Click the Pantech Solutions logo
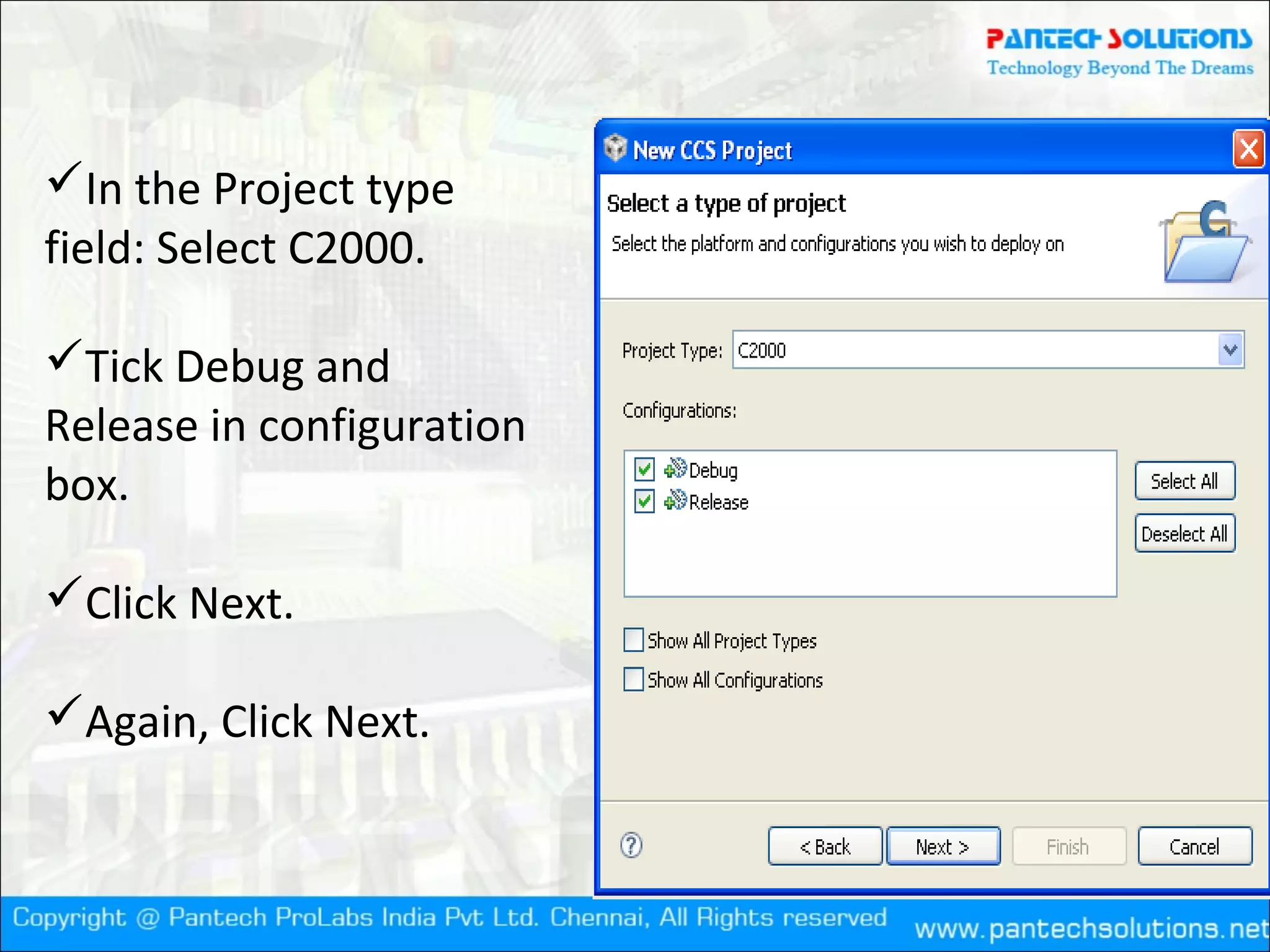Screen dimensions: 1270x952 coord(1120,51)
